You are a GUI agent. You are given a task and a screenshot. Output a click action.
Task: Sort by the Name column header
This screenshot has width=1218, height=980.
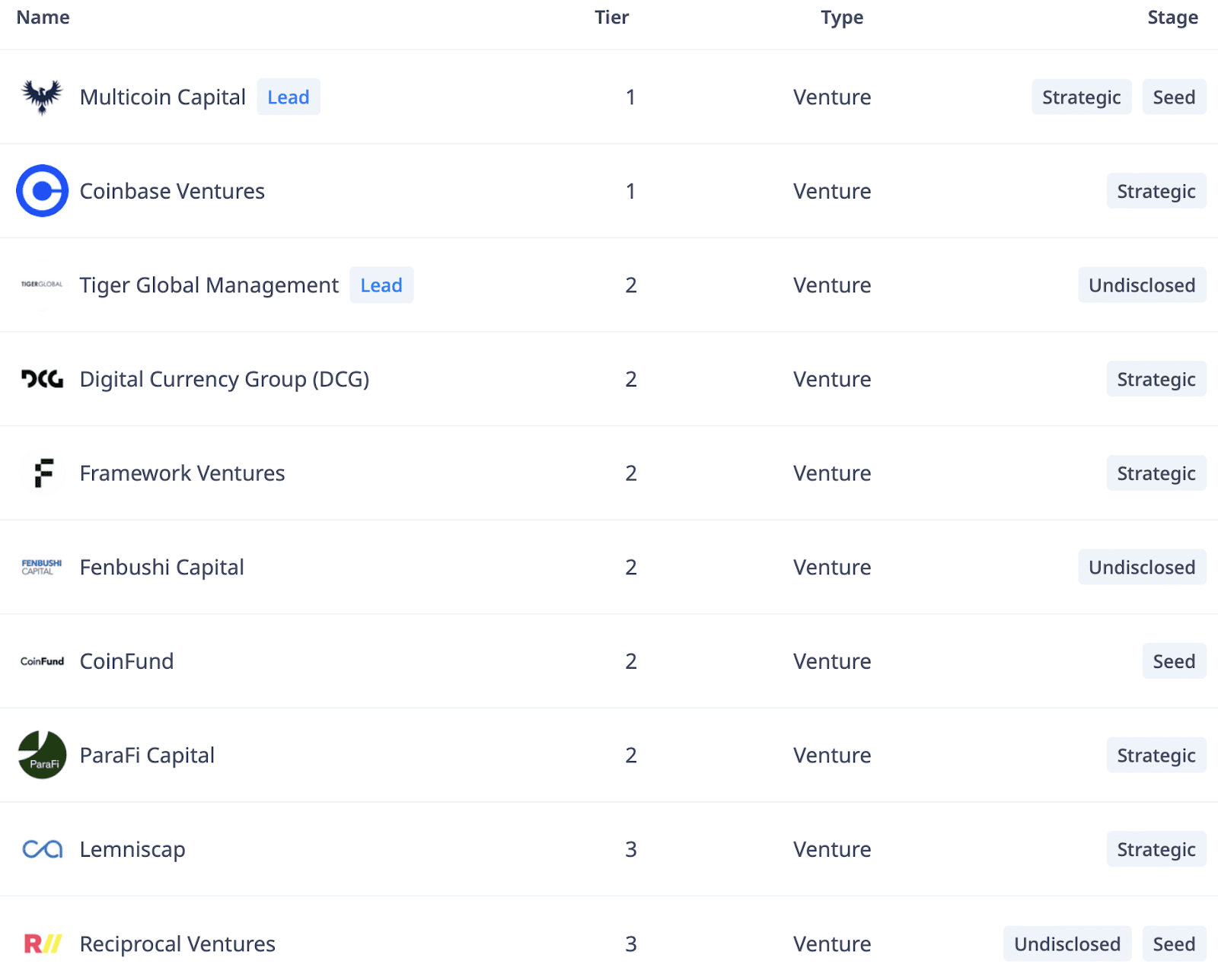pos(43,17)
